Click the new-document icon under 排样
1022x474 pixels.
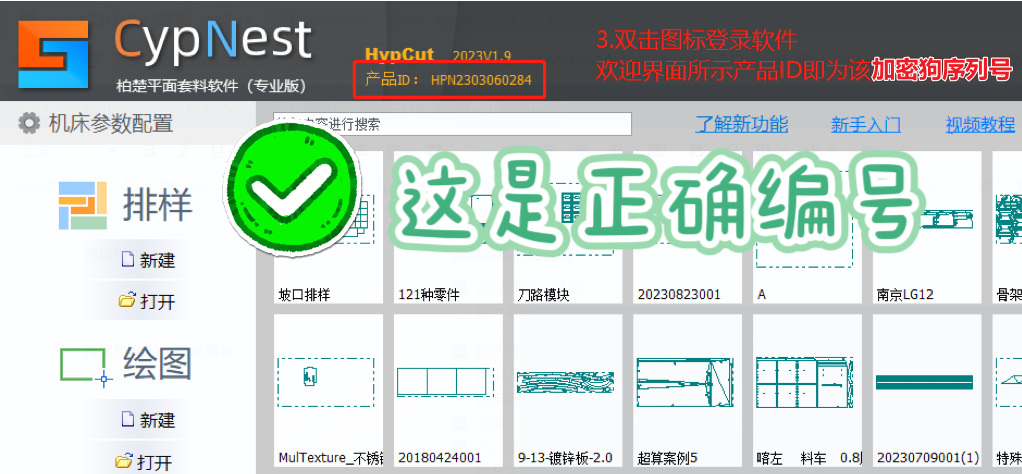(x=128, y=259)
